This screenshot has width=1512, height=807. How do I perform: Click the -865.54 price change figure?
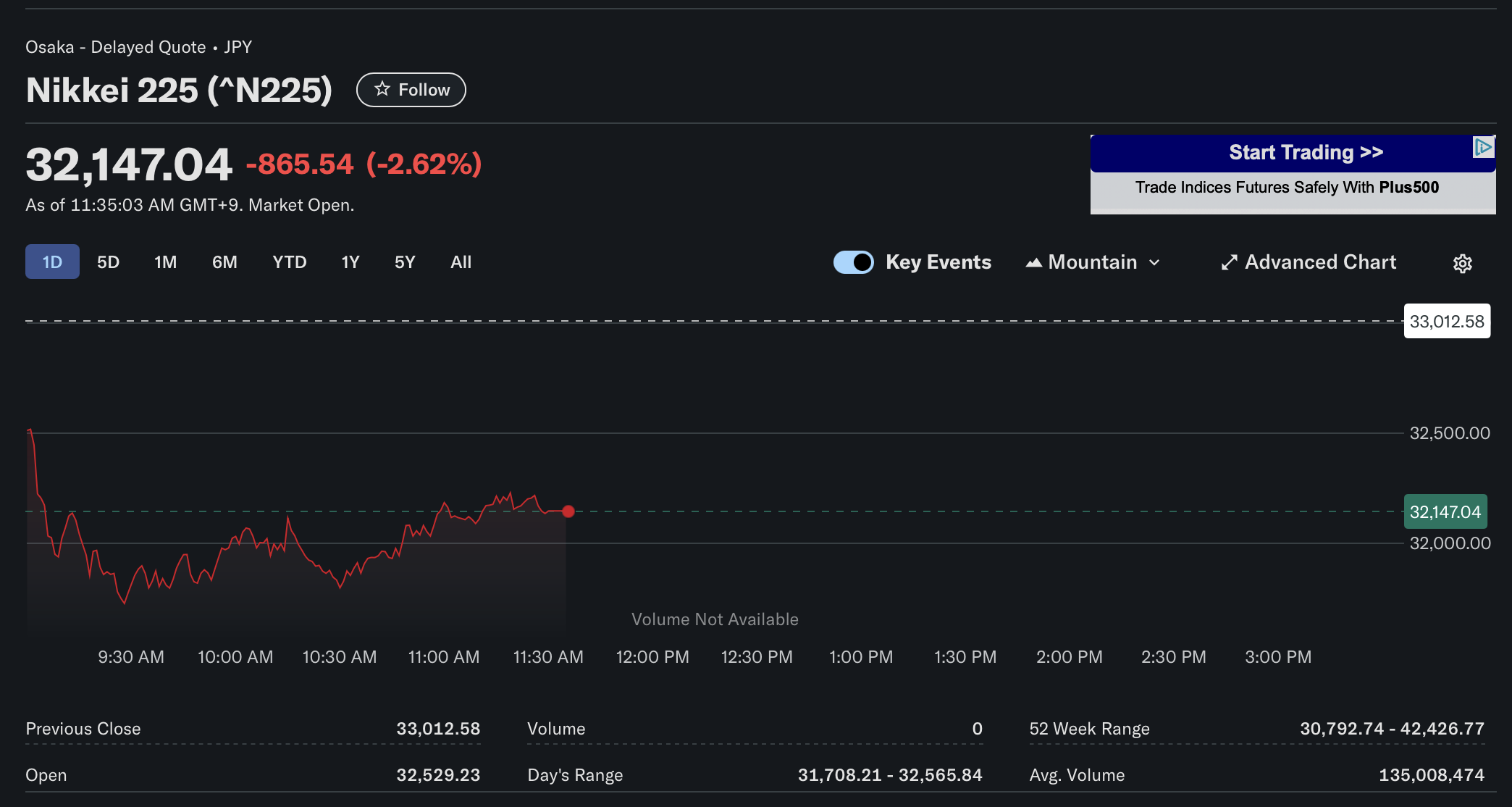[300, 164]
